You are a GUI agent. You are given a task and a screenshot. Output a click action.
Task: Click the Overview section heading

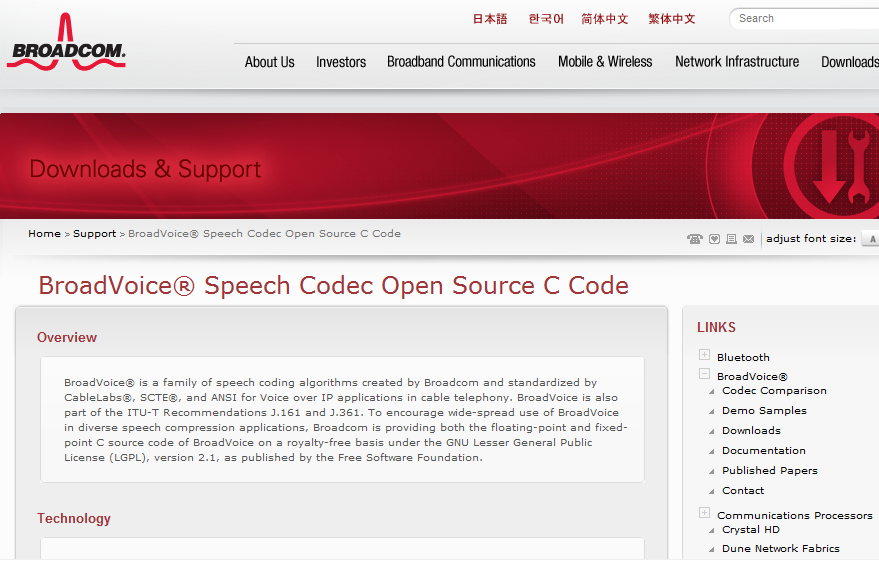67,337
